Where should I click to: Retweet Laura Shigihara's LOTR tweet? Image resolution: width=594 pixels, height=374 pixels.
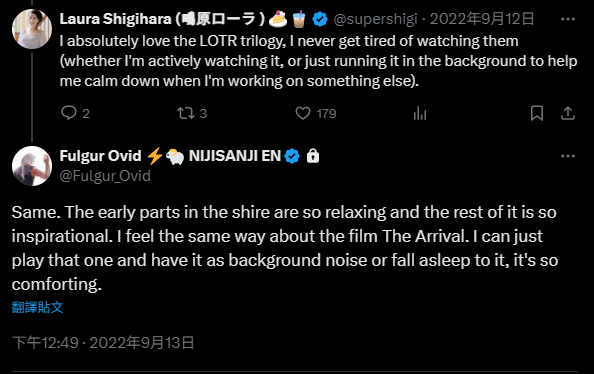186,113
